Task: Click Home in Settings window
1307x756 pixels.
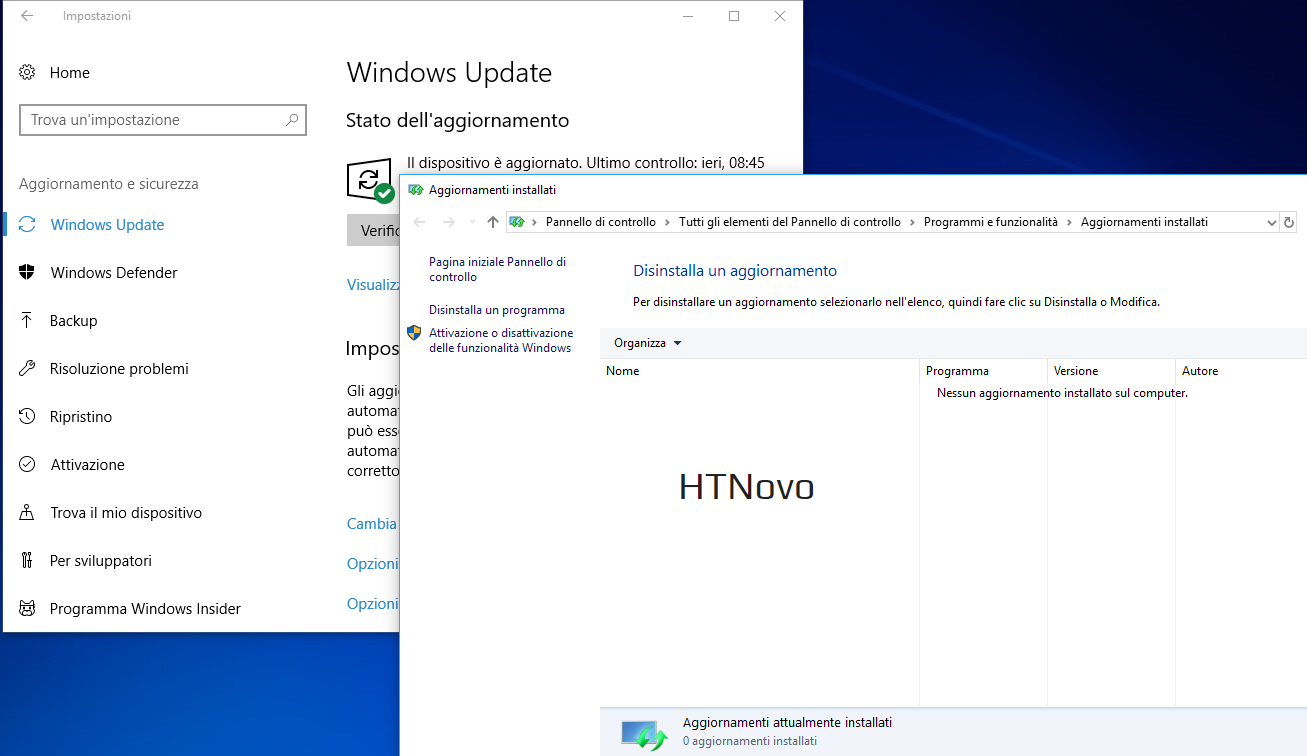Action: pyautogui.click(x=70, y=73)
